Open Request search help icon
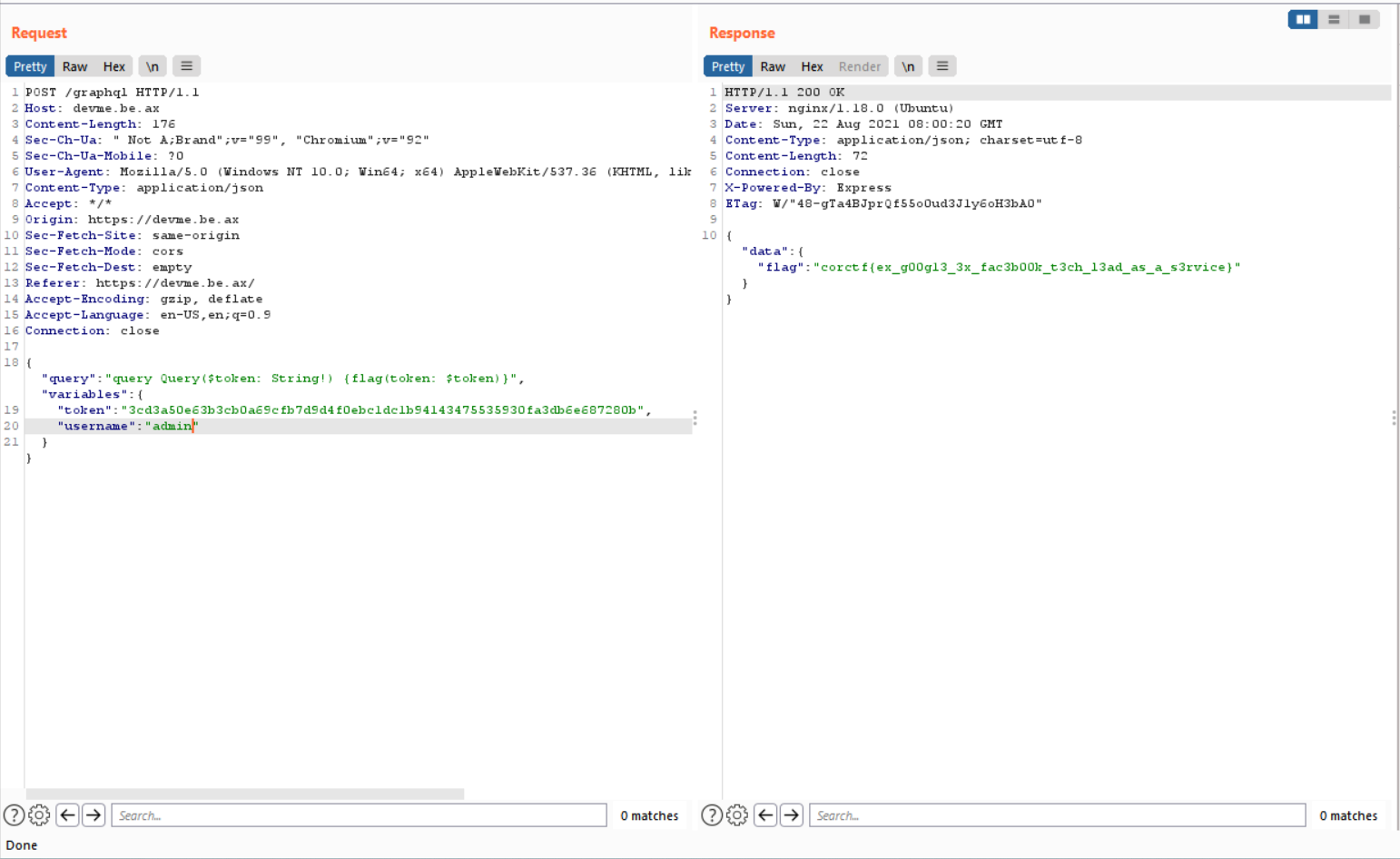Viewport: 1400px width, 859px height. coord(14,815)
